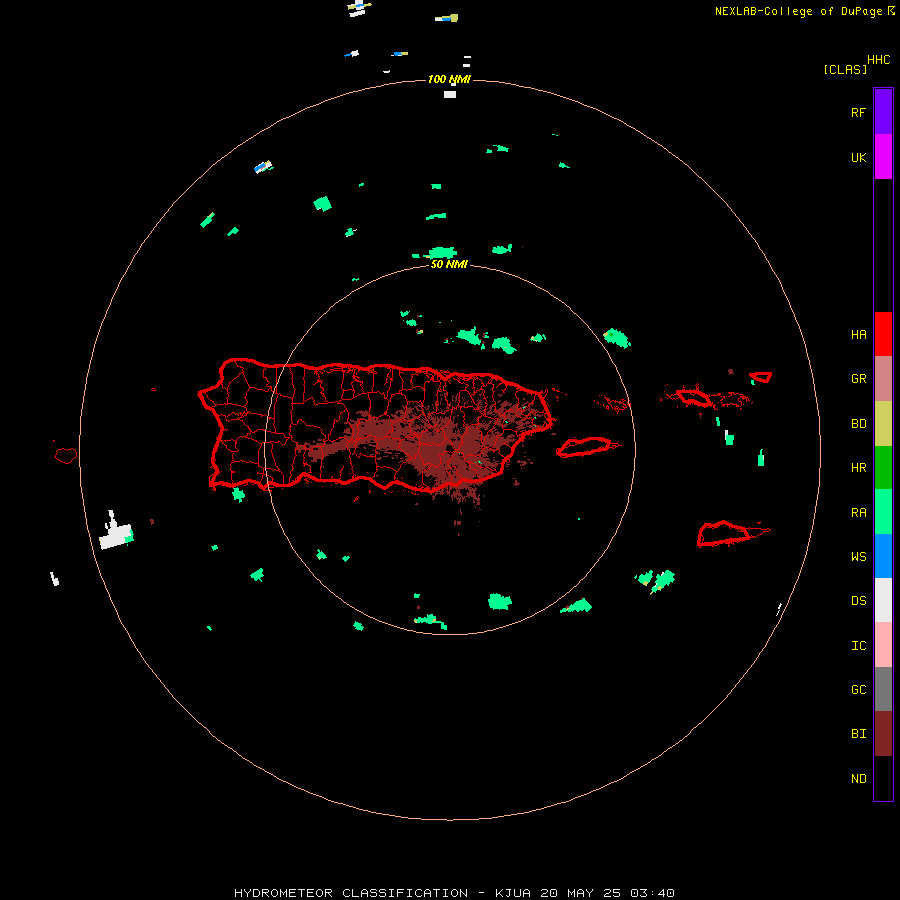Image resolution: width=900 pixels, height=900 pixels.
Task: Pick the RA light green legend swatch
Action: tap(883, 512)
